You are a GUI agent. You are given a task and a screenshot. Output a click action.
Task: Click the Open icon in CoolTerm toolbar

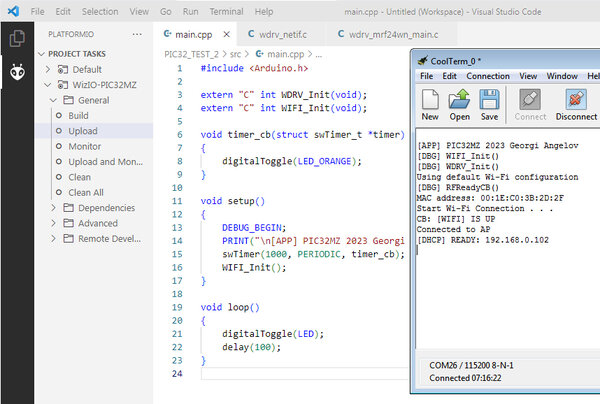coord(459,99)
